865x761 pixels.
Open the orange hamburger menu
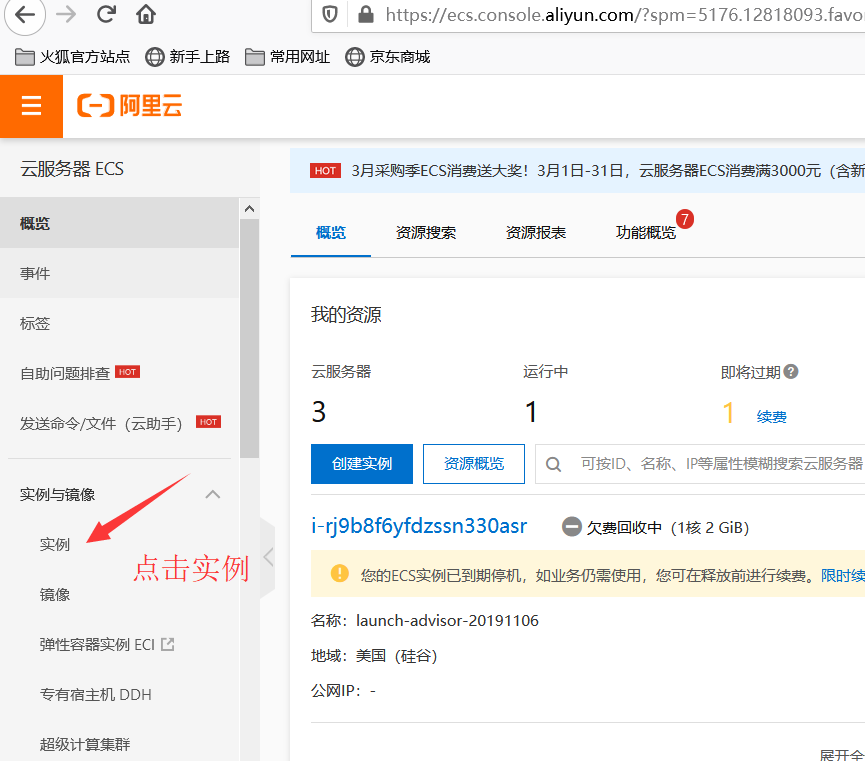31,106
